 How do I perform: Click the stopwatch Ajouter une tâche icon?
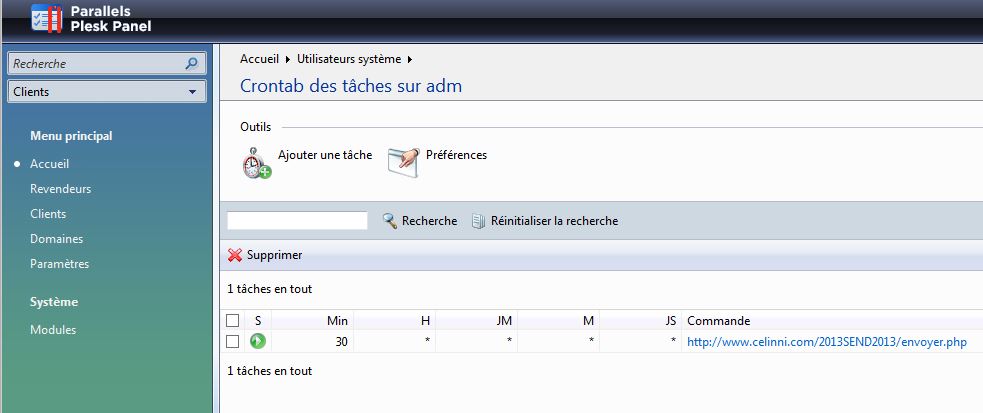256,164
